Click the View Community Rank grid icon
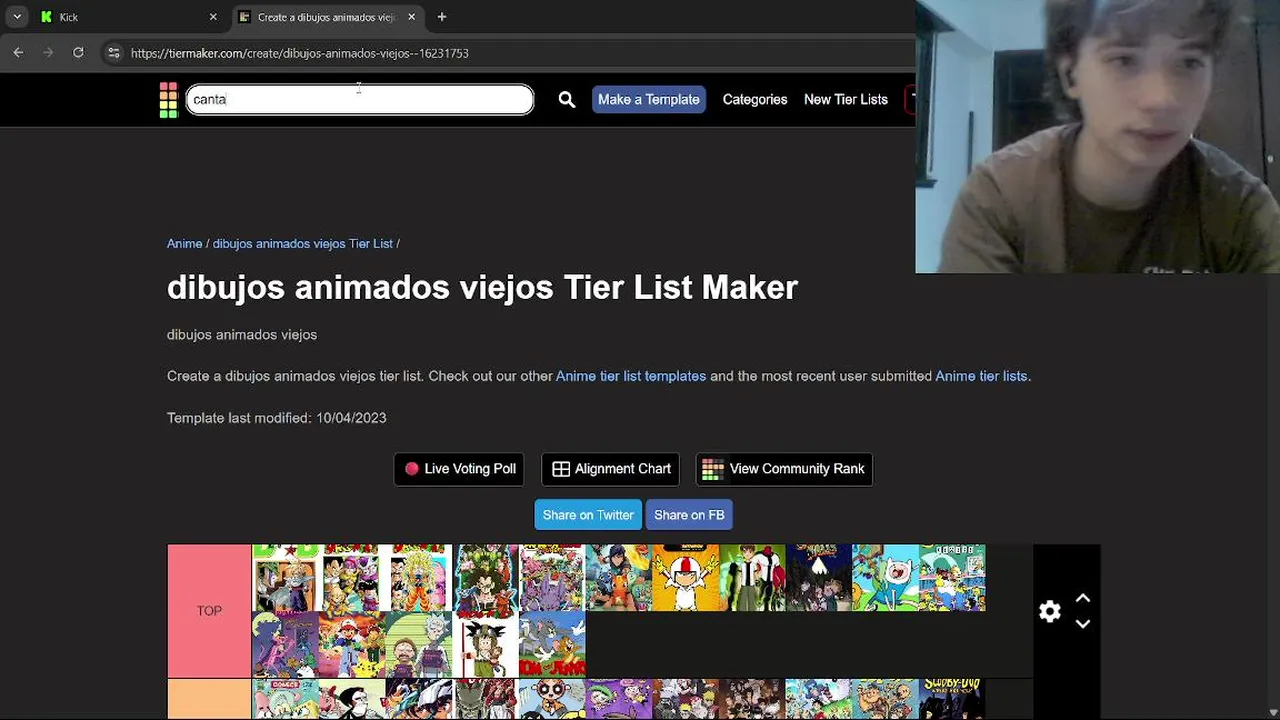The image size is (1280, 720). [x=712, y=469]
